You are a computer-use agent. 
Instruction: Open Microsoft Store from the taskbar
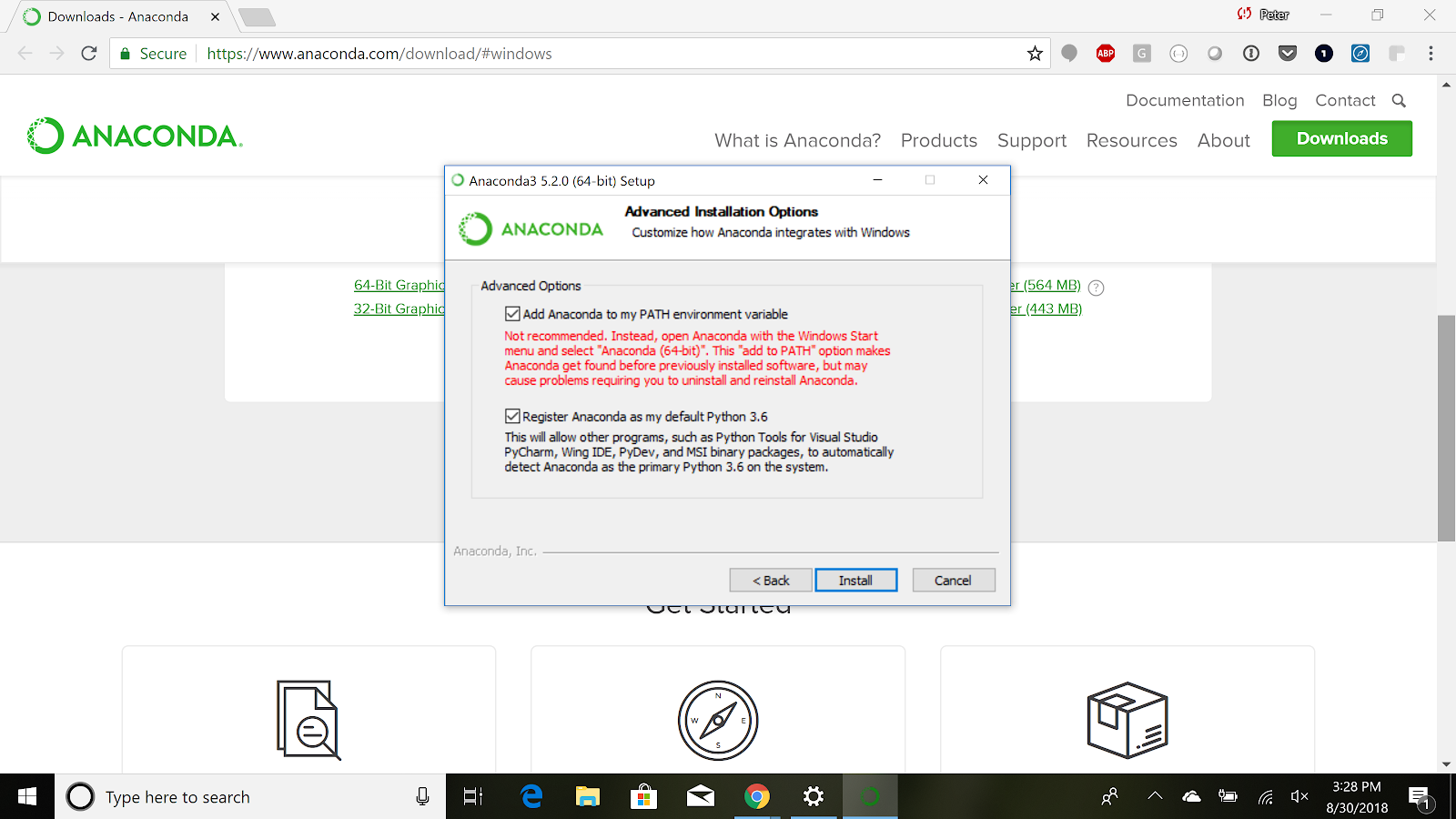pos(644,797)
